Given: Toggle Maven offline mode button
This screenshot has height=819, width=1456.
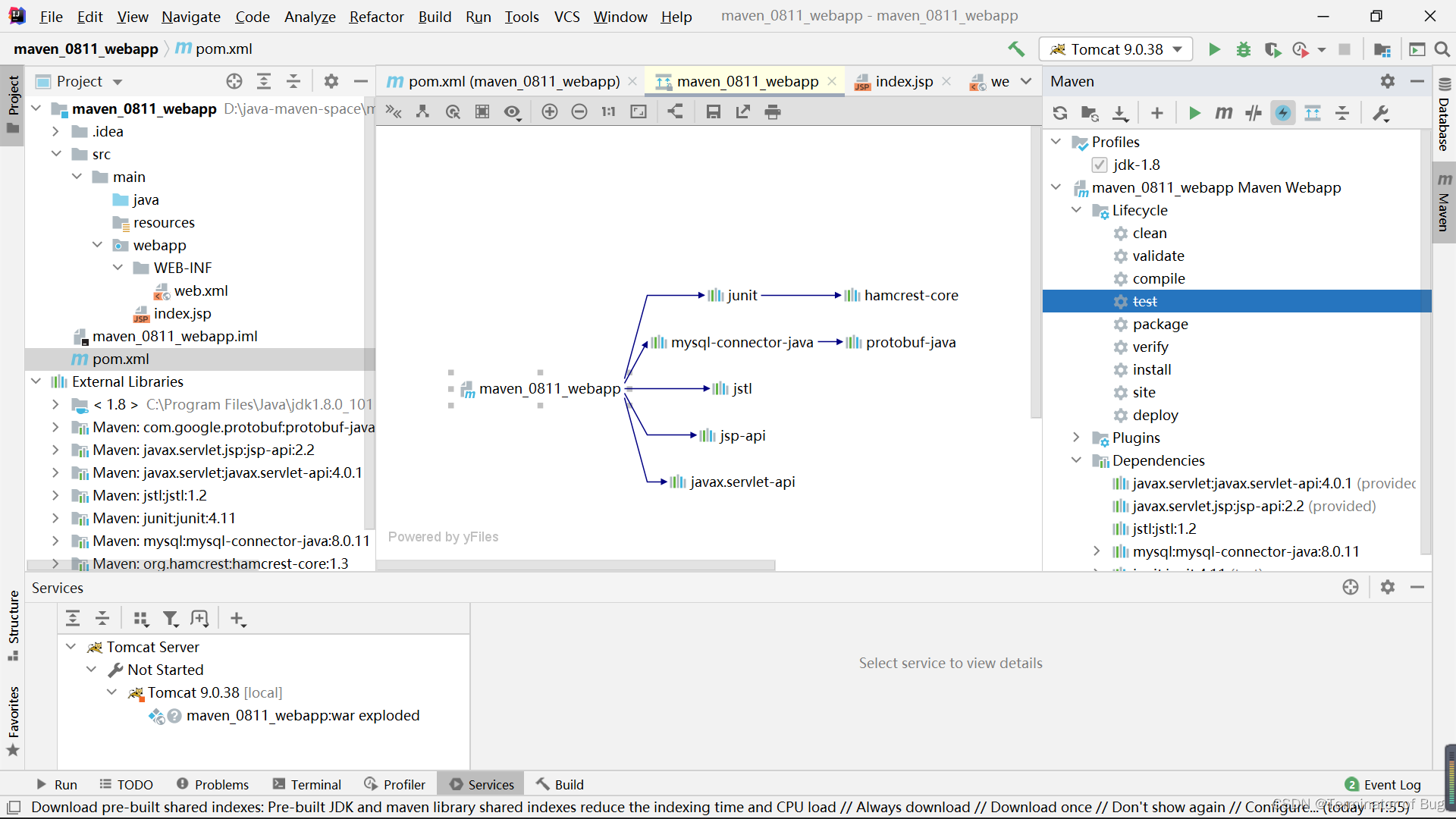Looking at the screenshot, I should point(1253,113).
